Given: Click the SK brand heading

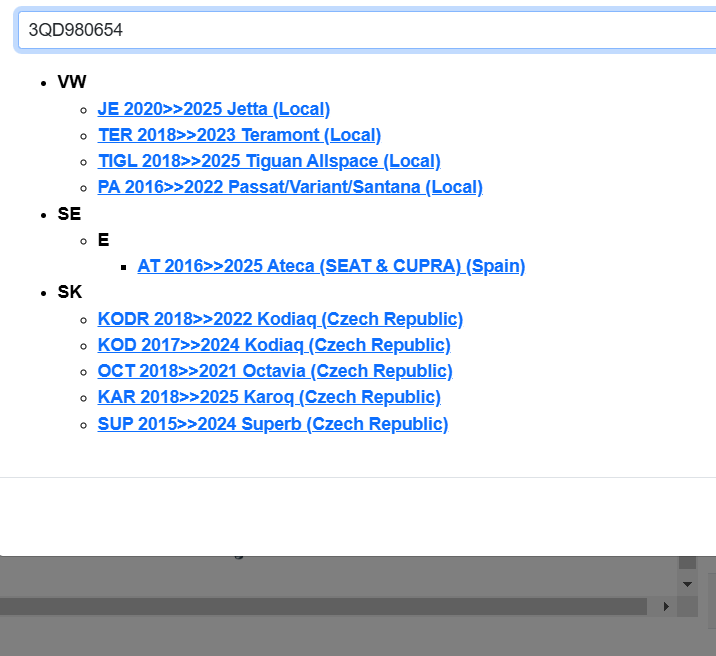Looking at the screenshot, I should 70,292.
